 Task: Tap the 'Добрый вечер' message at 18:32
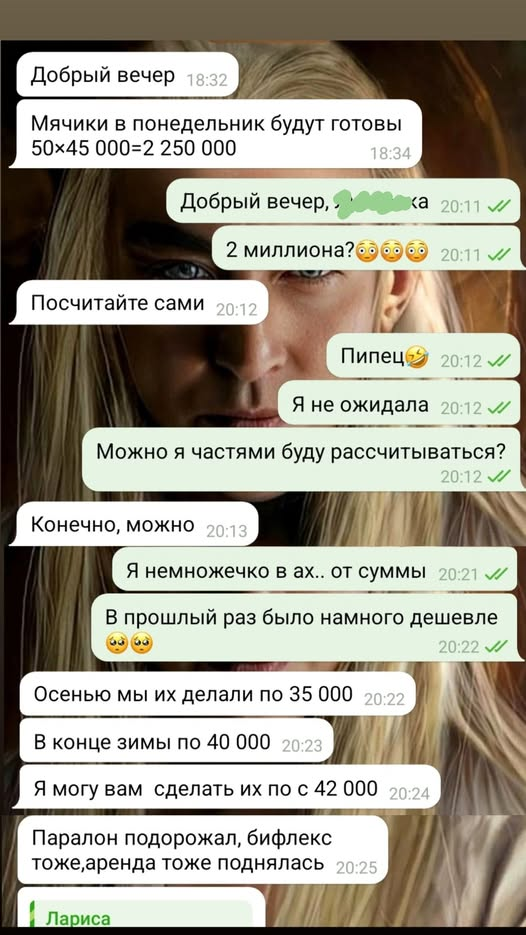126,75
